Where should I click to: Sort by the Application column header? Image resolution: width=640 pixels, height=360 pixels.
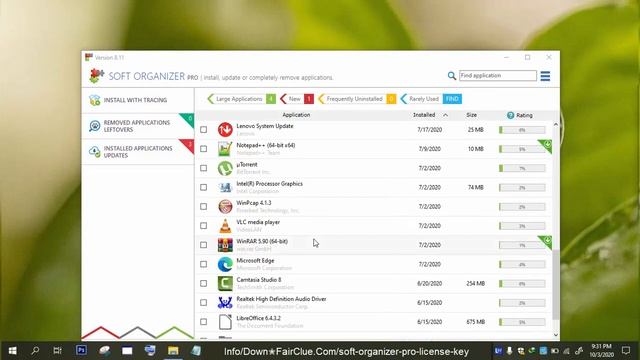pyautogui.click(x=296, y=115)
